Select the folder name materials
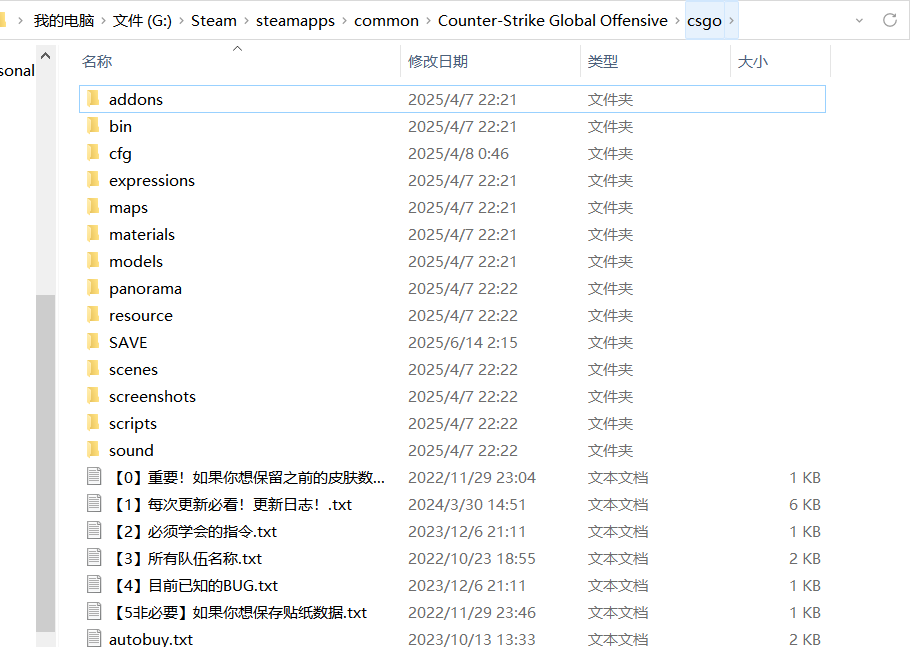Image resolution: width=916 pixels, height=647 pixels. 142,234
